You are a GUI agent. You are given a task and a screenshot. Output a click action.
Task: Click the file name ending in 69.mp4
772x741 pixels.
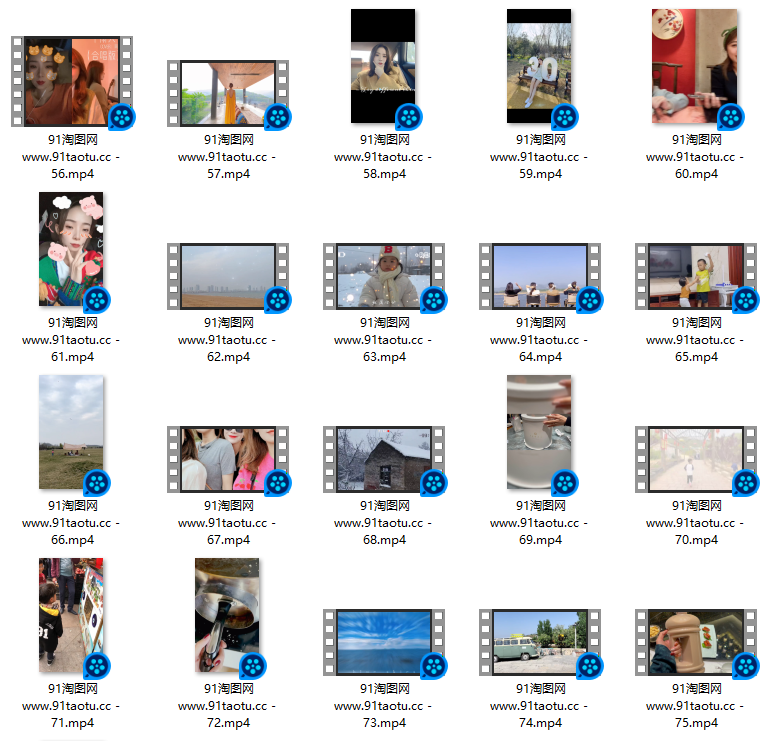tap(540, 523)
